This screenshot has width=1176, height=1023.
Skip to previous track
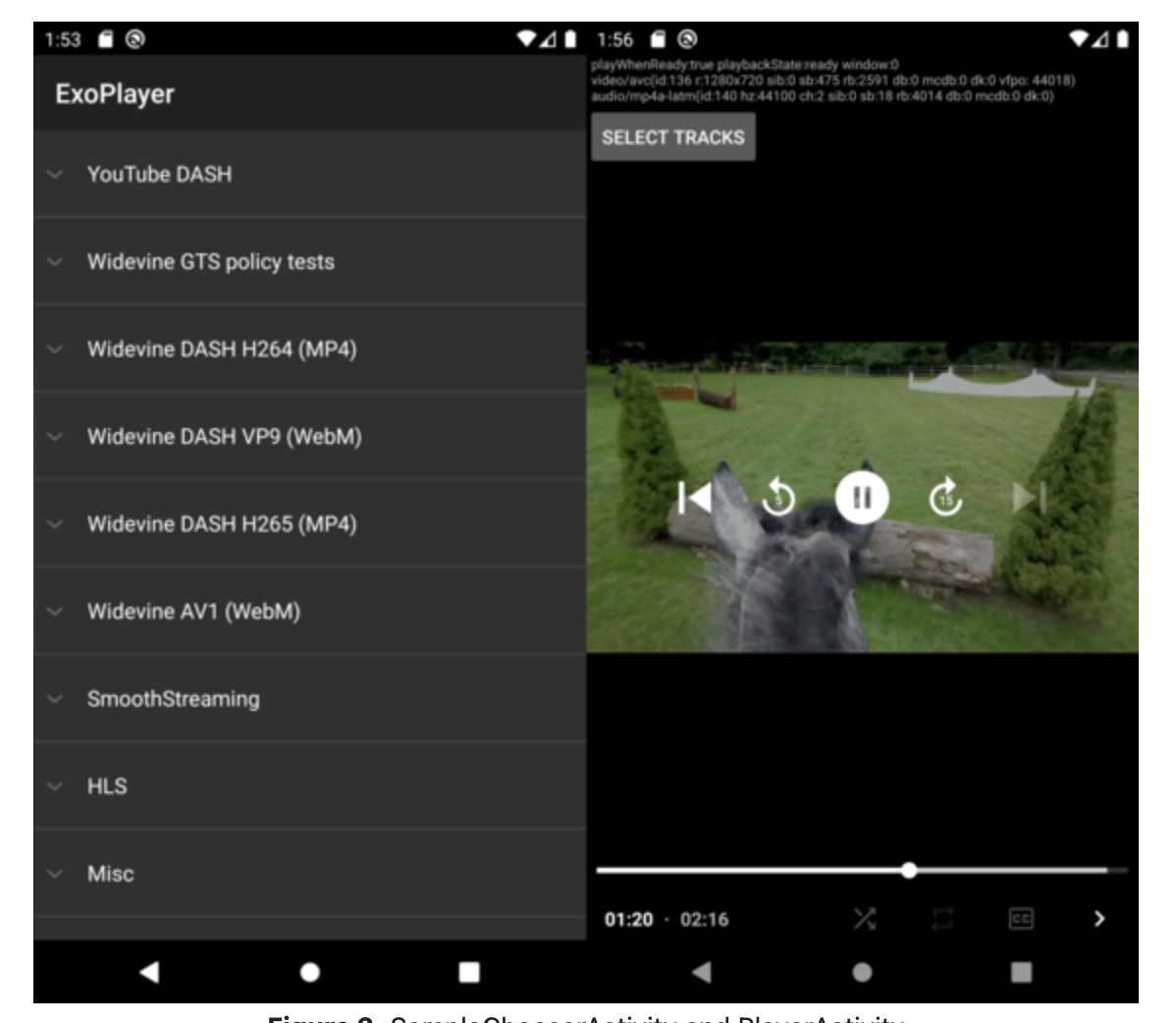(x=694, y=497)
